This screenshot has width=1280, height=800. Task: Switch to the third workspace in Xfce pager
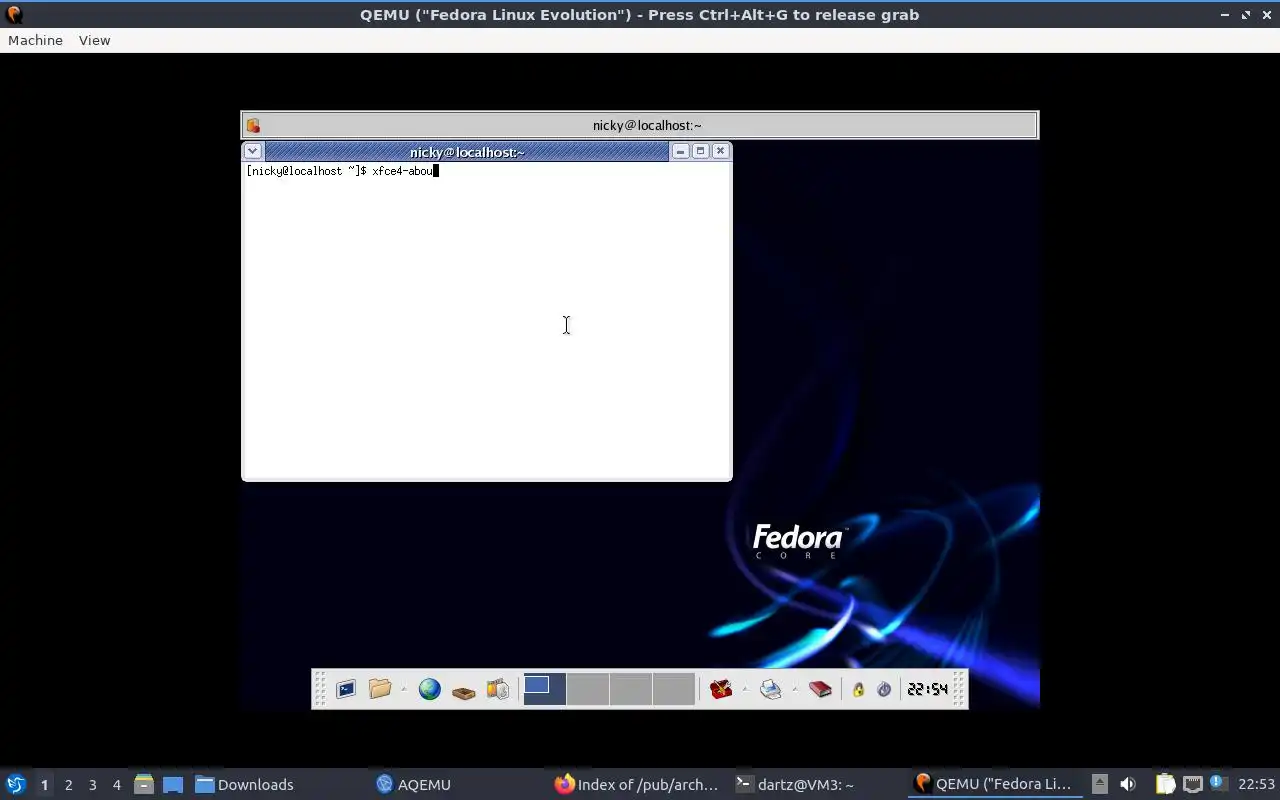point(631,689)
